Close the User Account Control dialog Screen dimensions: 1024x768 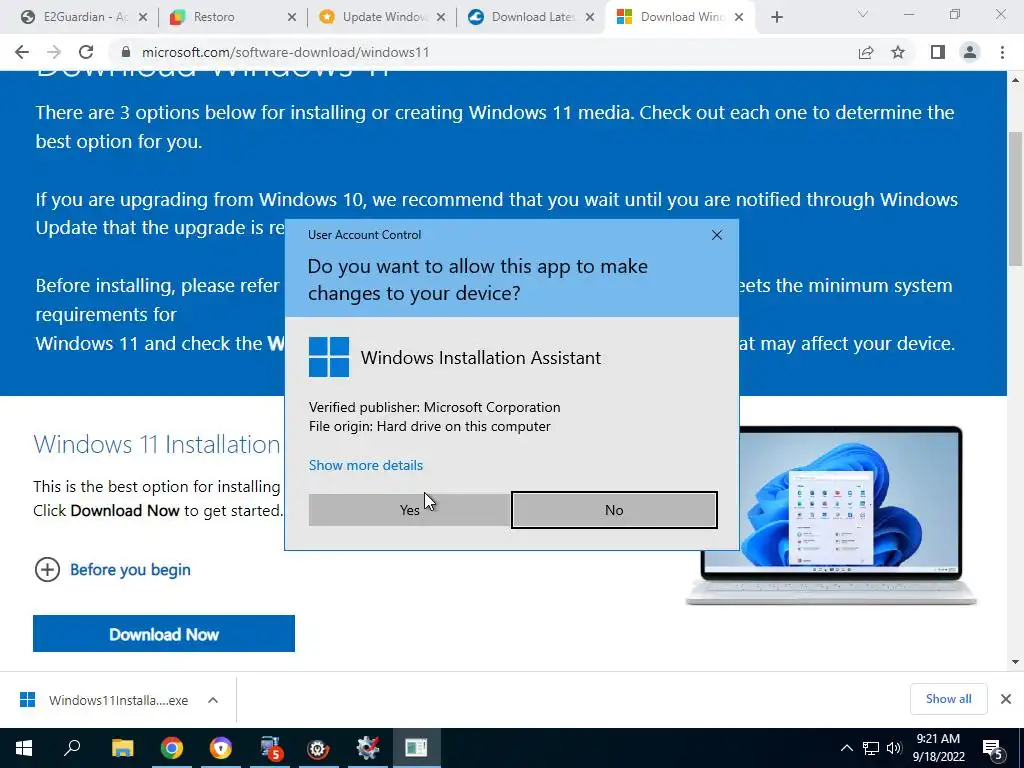pos(716,235)
